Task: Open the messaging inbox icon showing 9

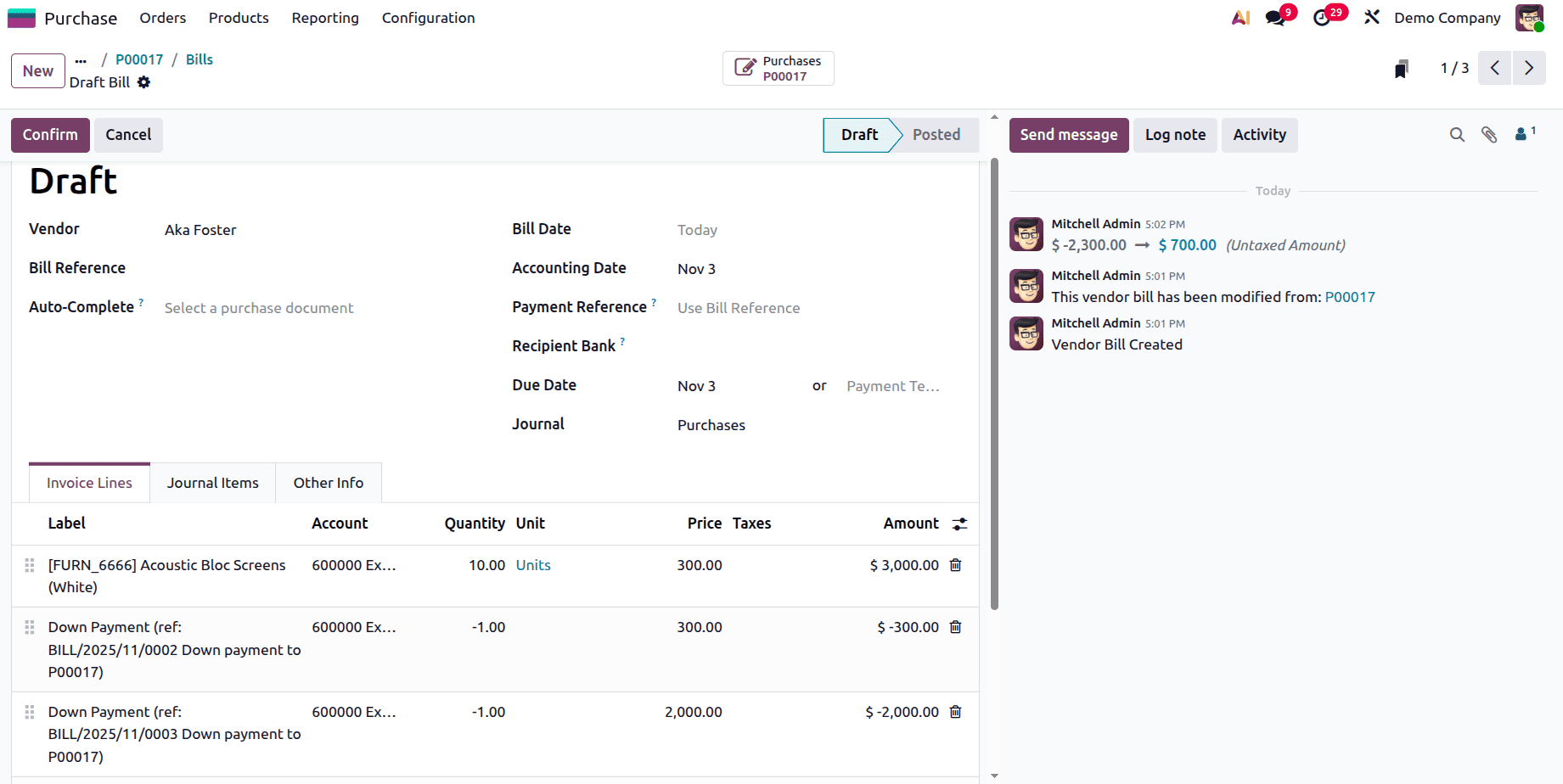Action: (1277, 17)
